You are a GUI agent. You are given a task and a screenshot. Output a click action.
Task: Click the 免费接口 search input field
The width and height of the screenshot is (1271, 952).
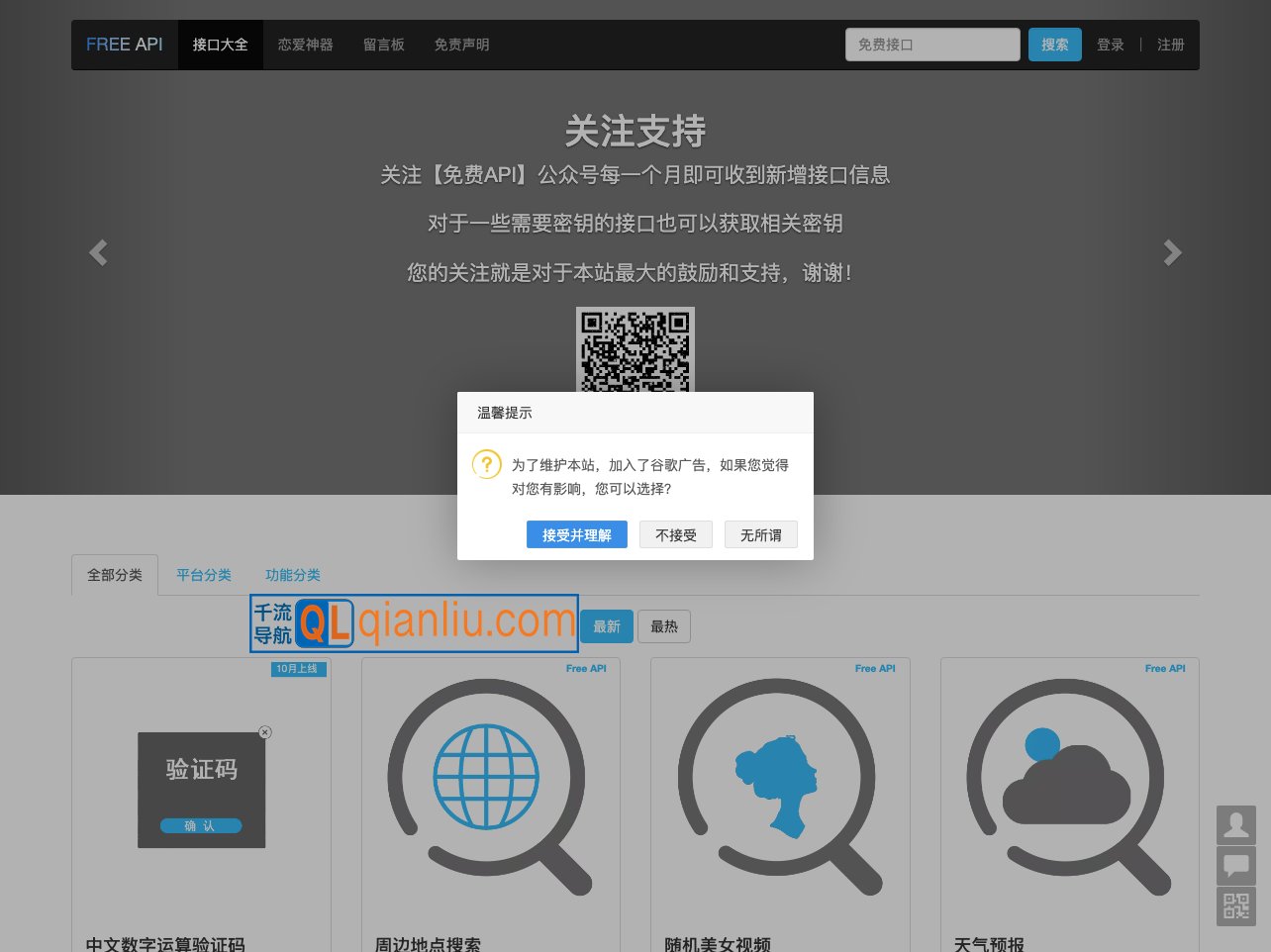click(x=931, y=45)
